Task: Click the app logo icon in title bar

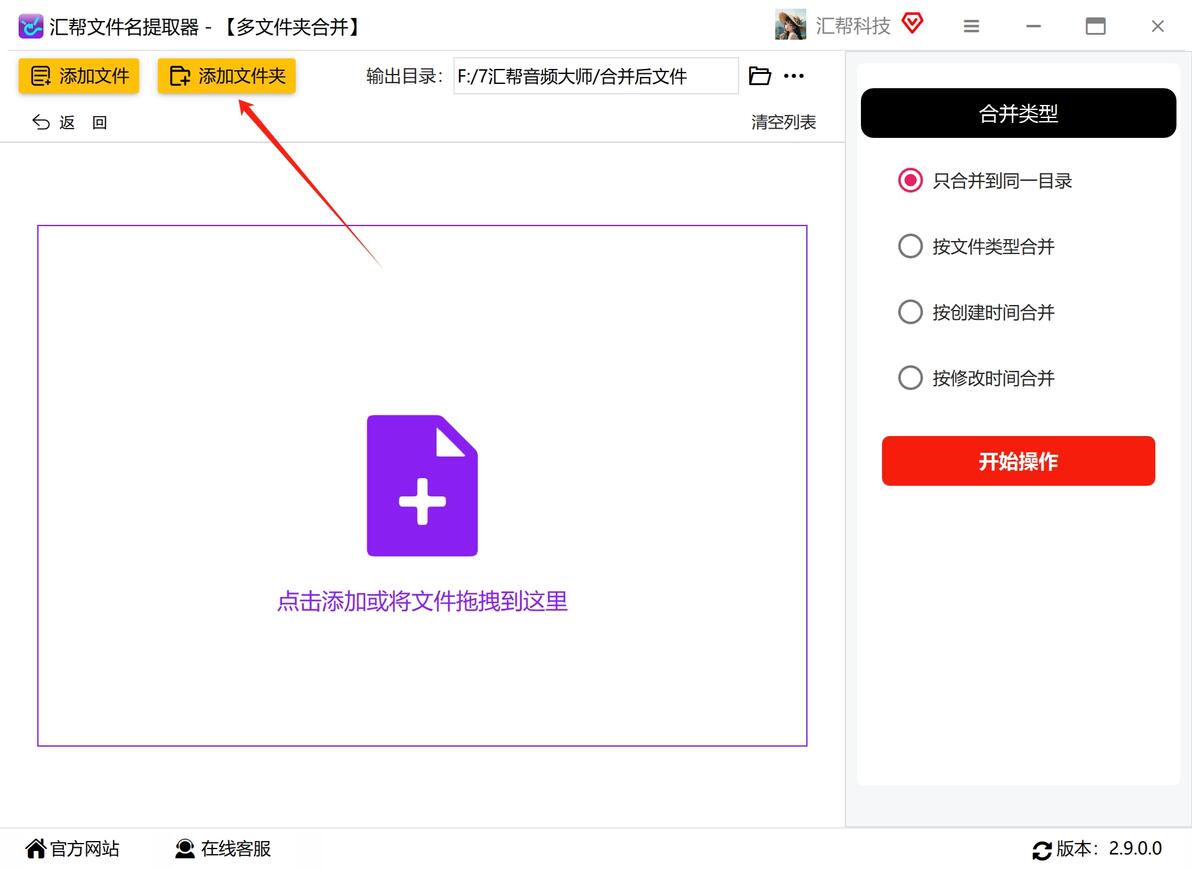Action: 30,27
